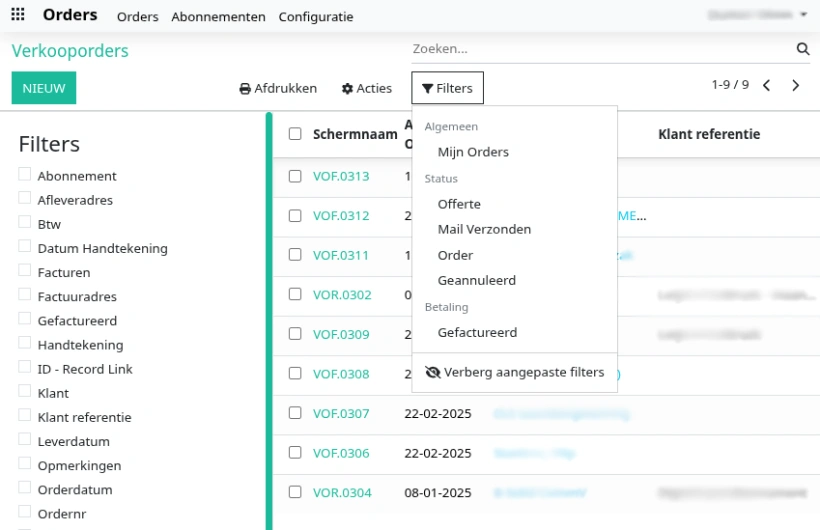Go to next page arrow

point(795,85)
